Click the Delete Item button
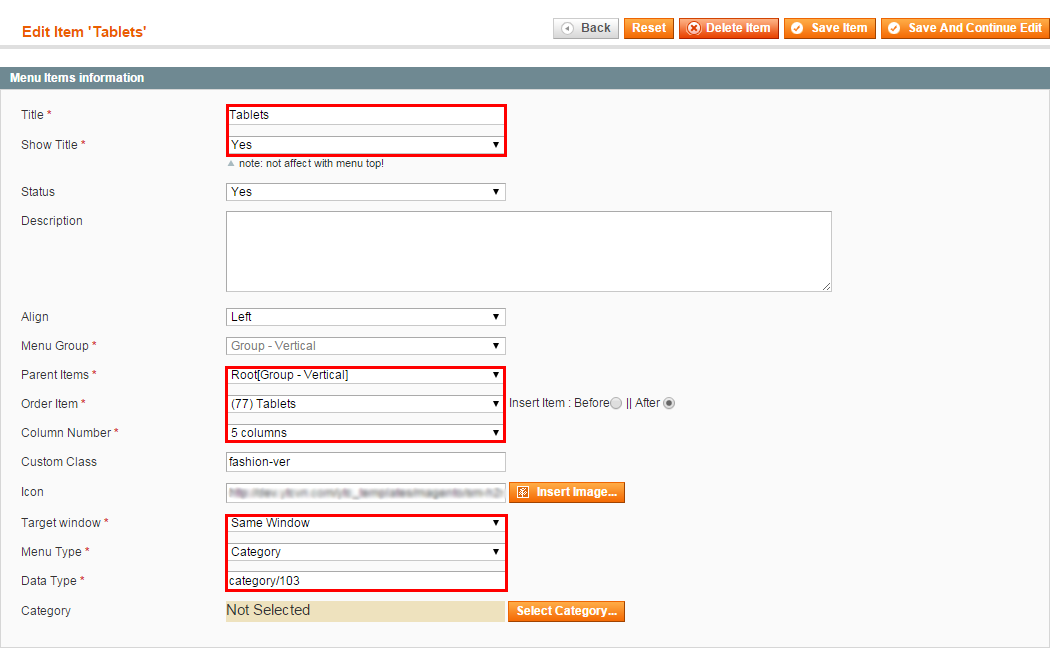 coord(729,28)
